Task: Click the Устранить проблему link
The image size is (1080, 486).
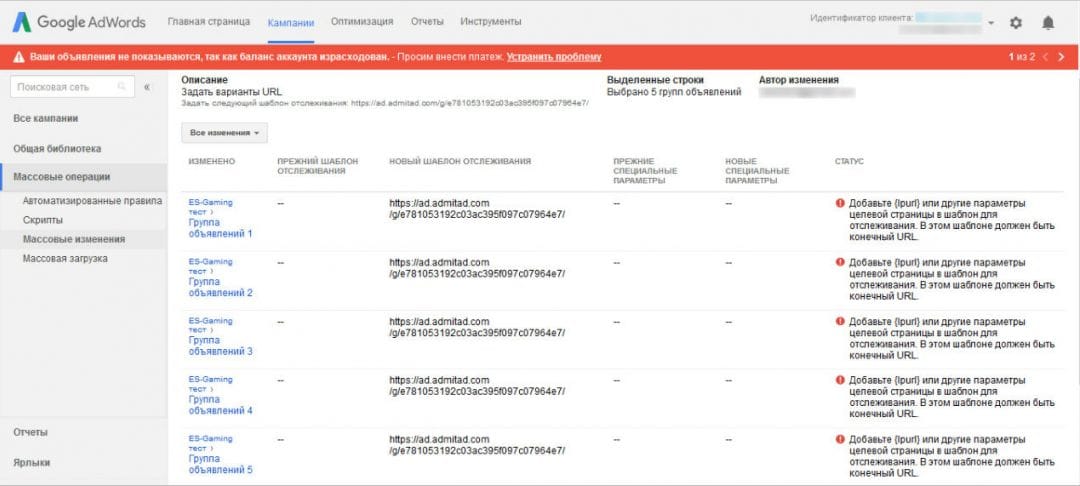Action: coord(554,57)
